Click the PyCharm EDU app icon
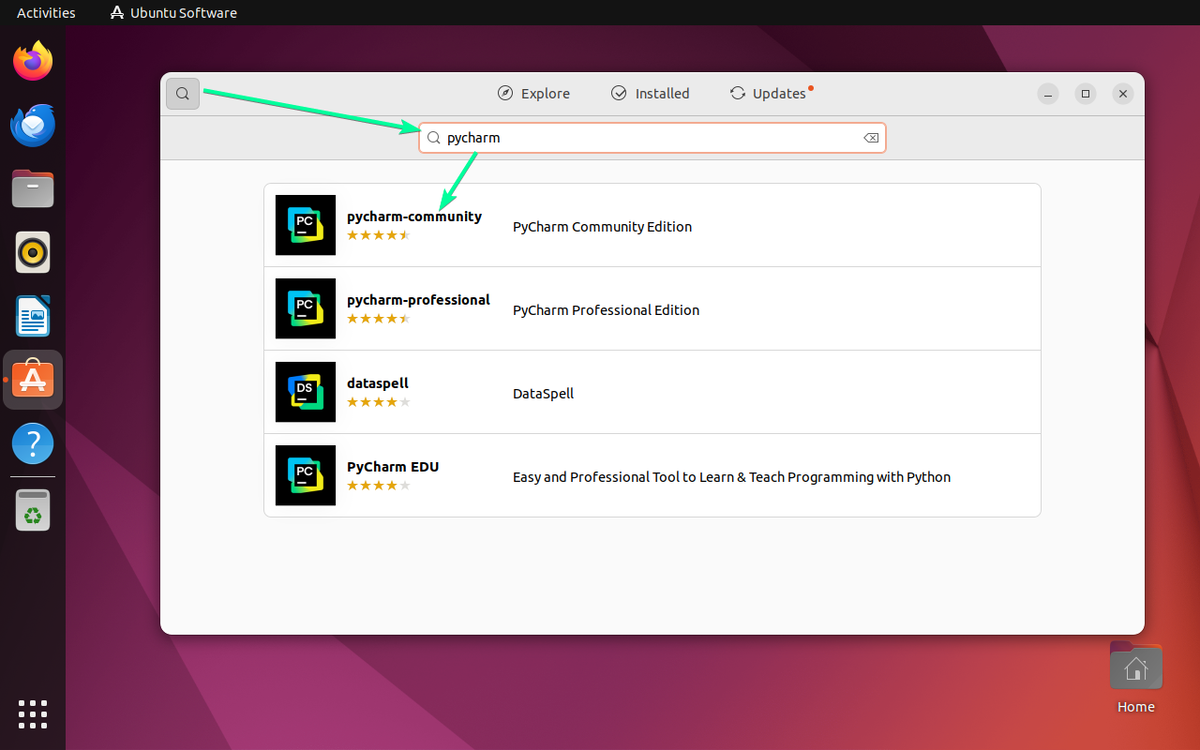Screen dimensions: 1200x750 (305, 475)
